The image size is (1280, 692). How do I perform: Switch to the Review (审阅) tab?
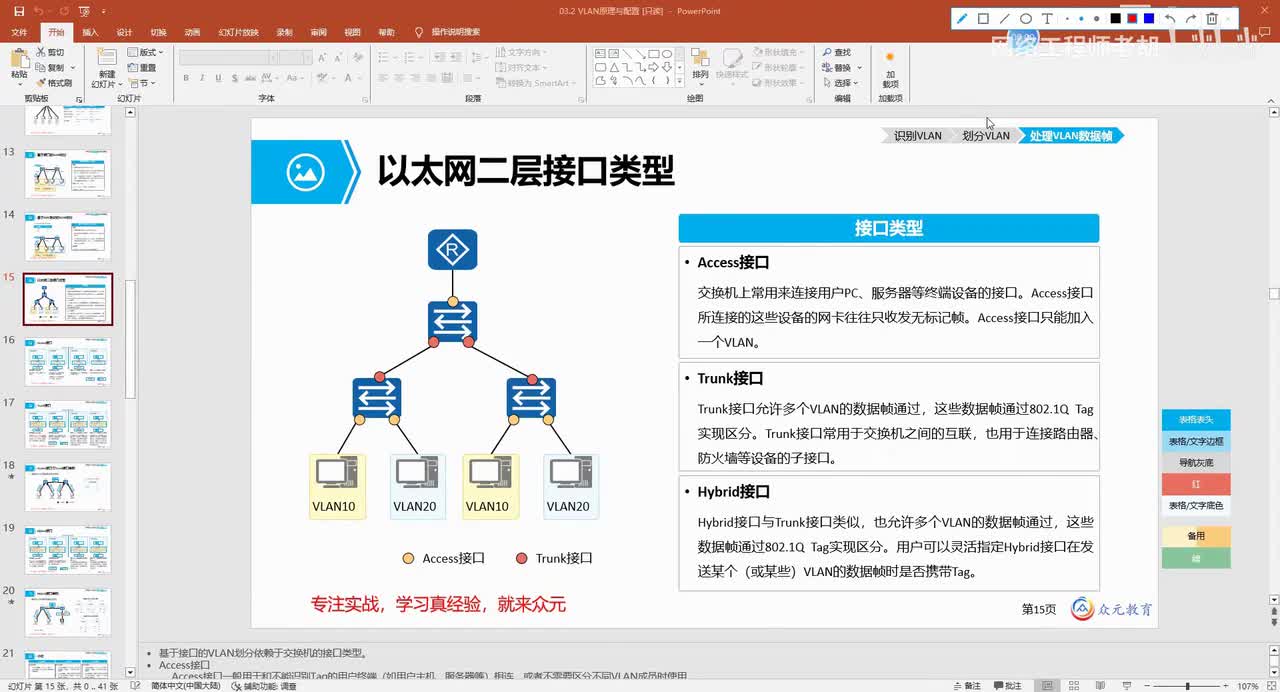(318, 32)
